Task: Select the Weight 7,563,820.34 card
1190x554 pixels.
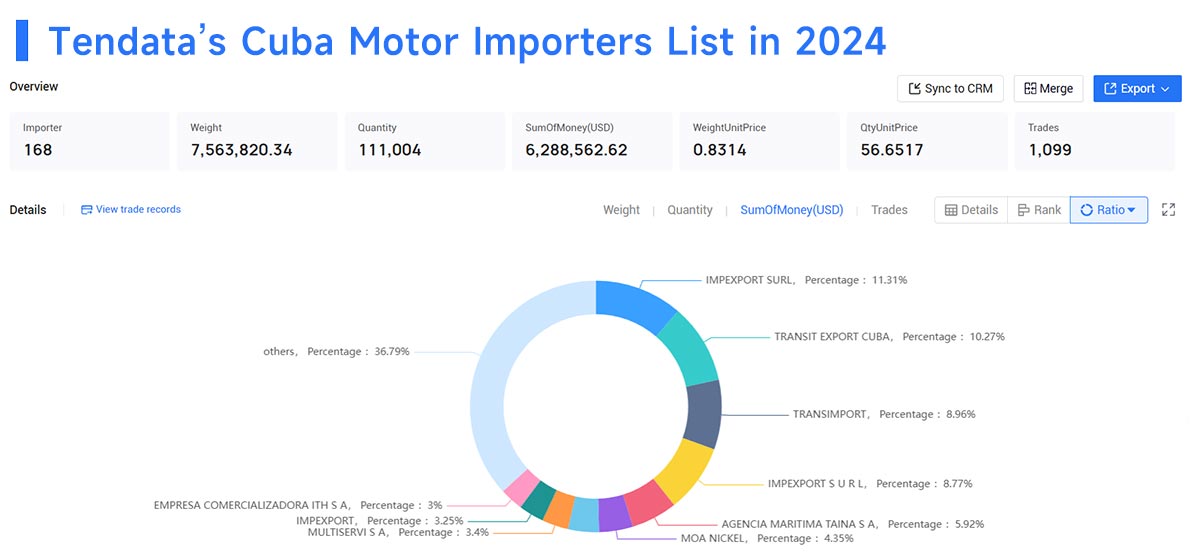Action: pos(257,141)
